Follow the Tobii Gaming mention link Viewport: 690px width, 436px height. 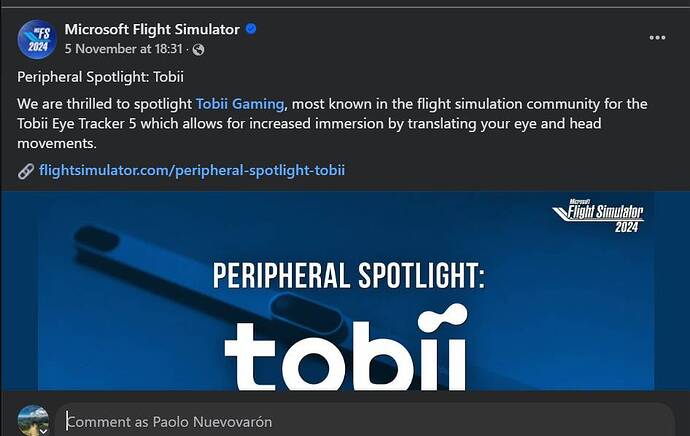coord(240,104)
